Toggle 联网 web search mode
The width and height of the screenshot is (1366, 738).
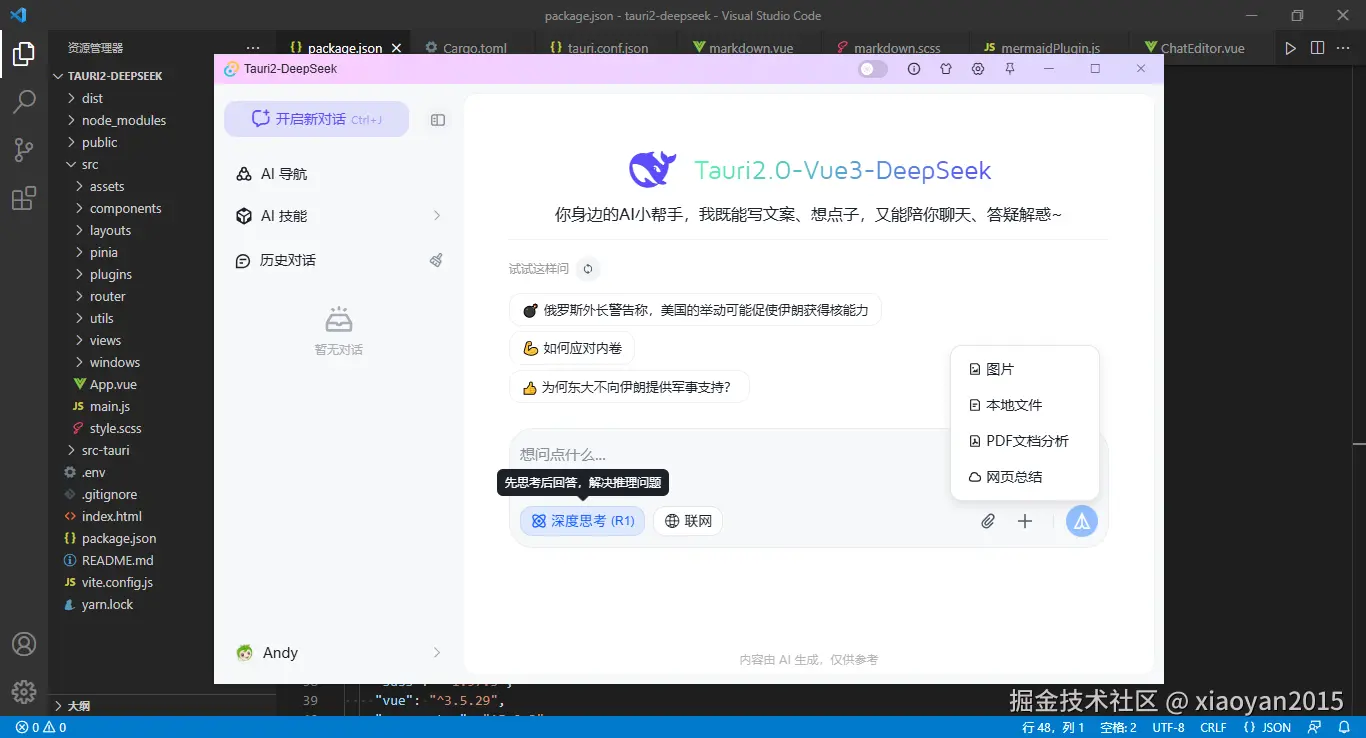coord(687,520)
